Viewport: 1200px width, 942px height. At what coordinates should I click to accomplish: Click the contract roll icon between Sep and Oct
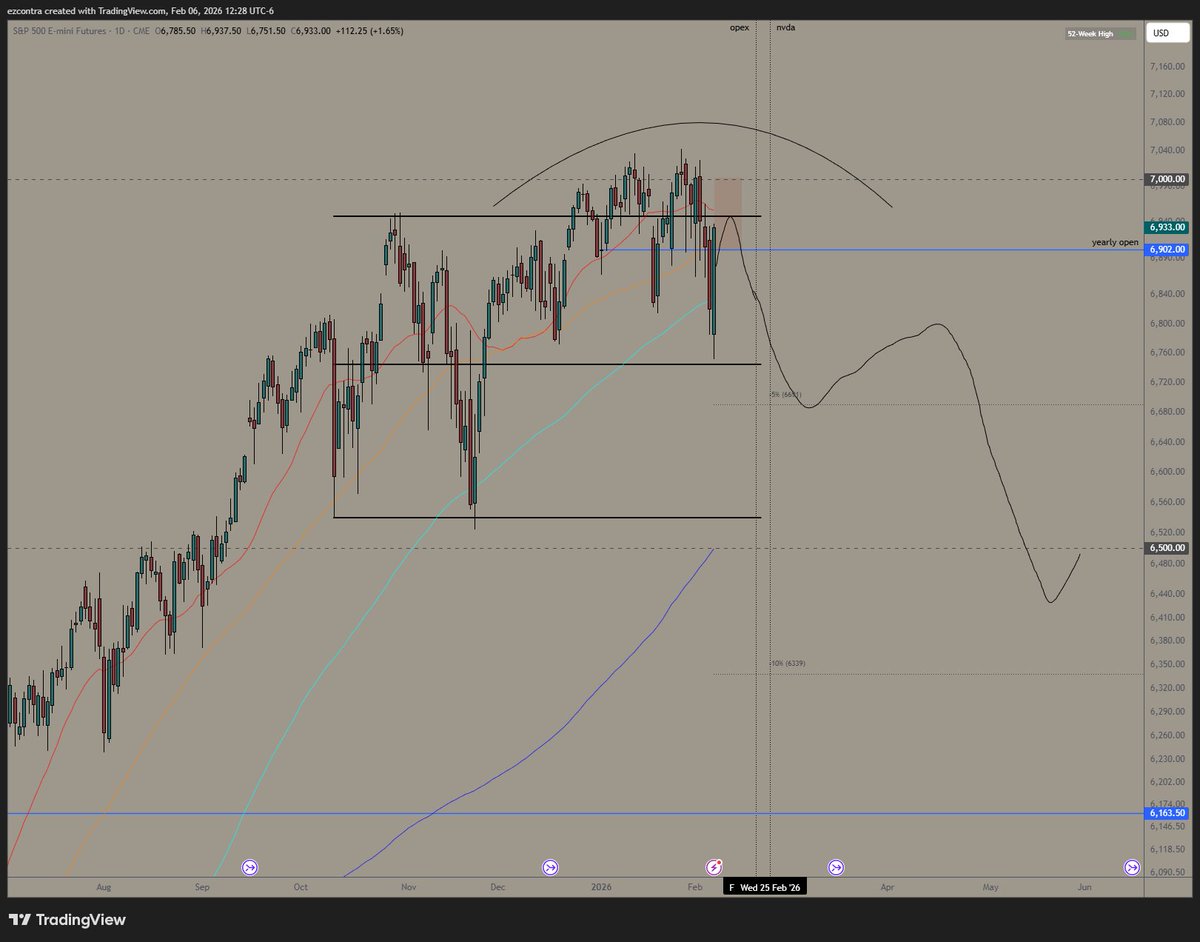click(250, 867)
